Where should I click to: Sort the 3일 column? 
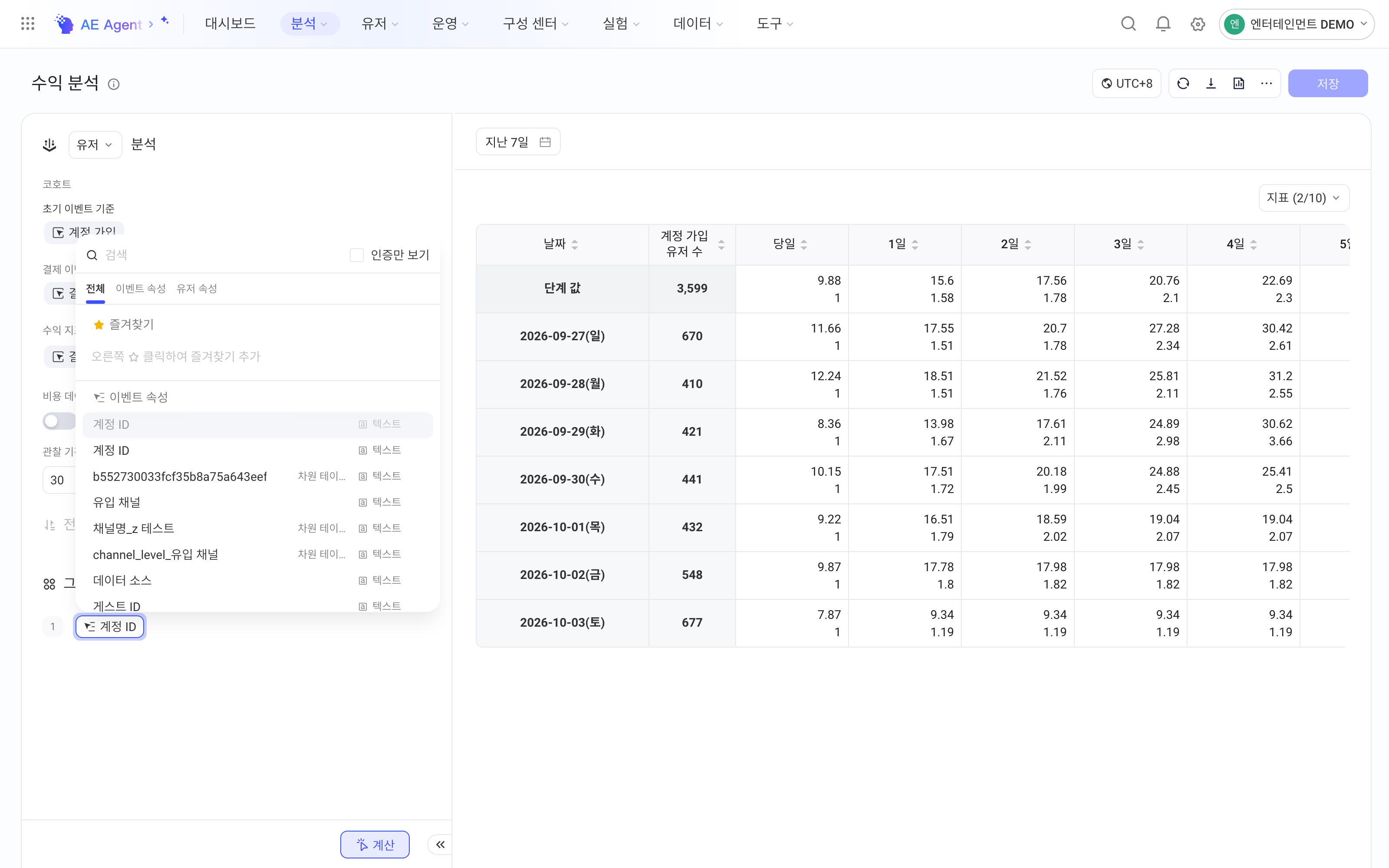(x=1140, y=244)
